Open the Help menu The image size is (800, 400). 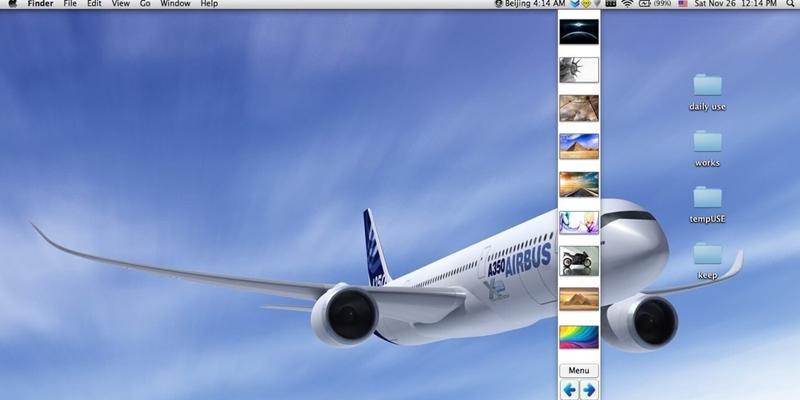[209, 4]
